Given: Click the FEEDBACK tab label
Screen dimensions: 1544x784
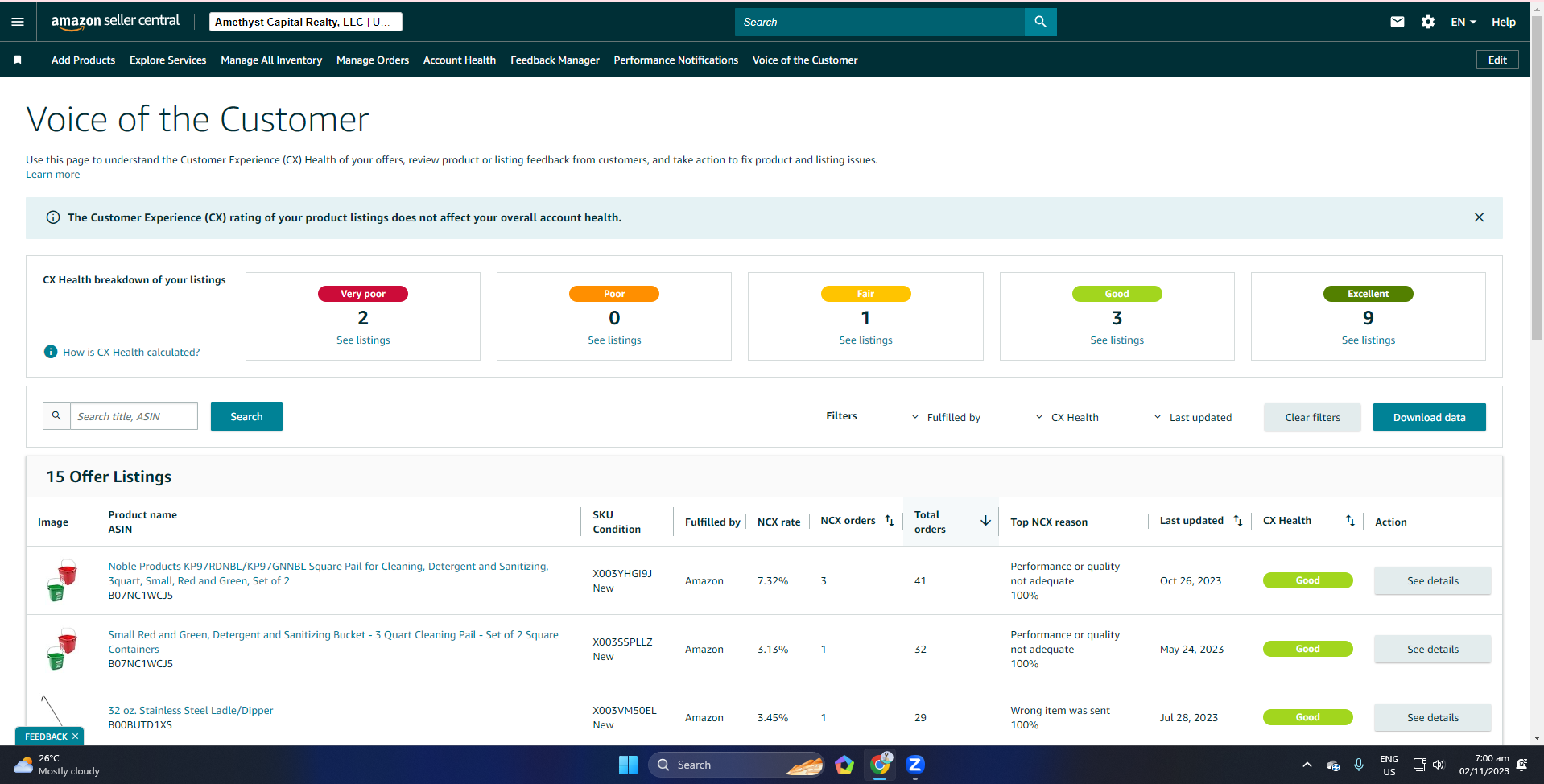Looking at the screenshot, I should click(46, 737).
